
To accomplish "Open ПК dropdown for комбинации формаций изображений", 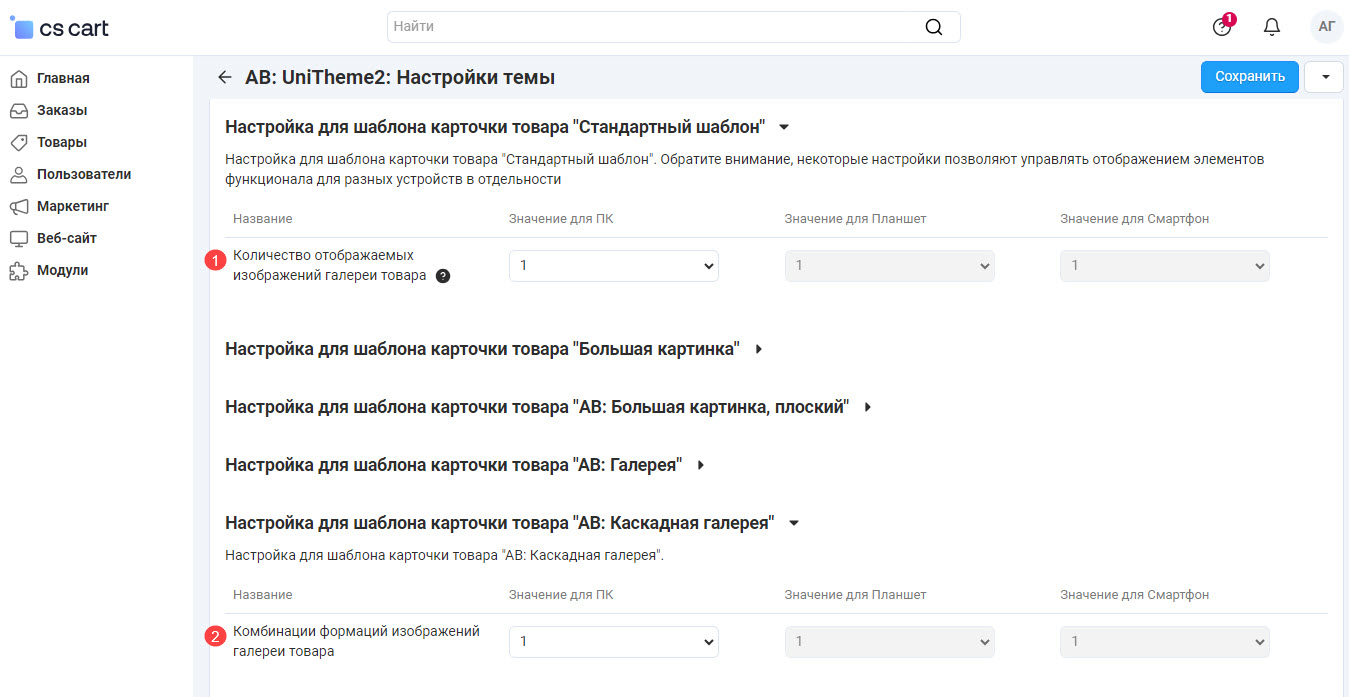I will (613, 642).
